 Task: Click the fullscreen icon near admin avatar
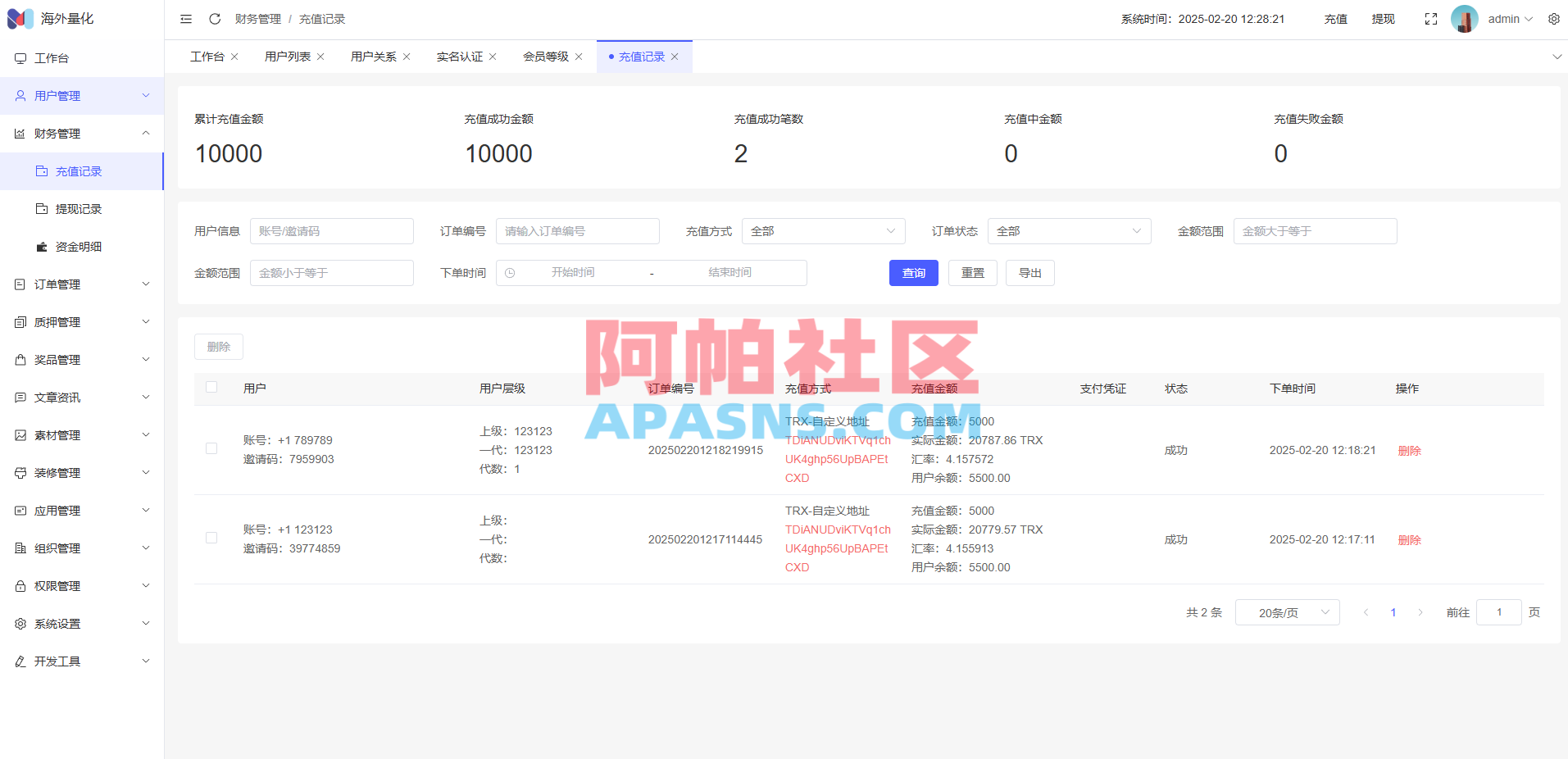pos(1430,18)
